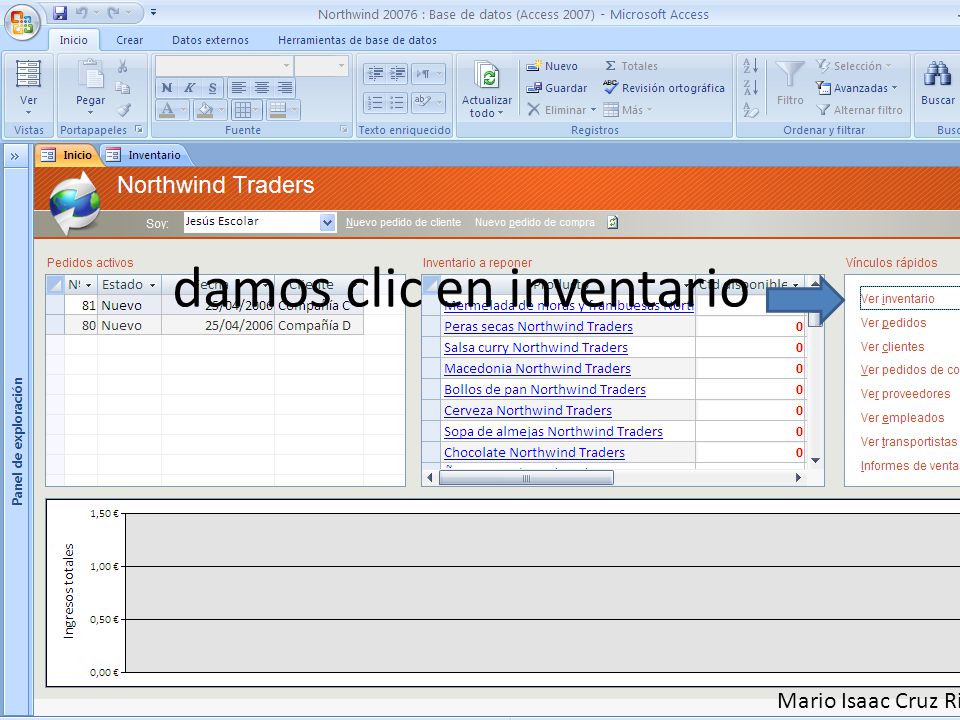
Task: Click refresh icon beside Nuevo pedido de compra
Action: (x=612, y=222)
